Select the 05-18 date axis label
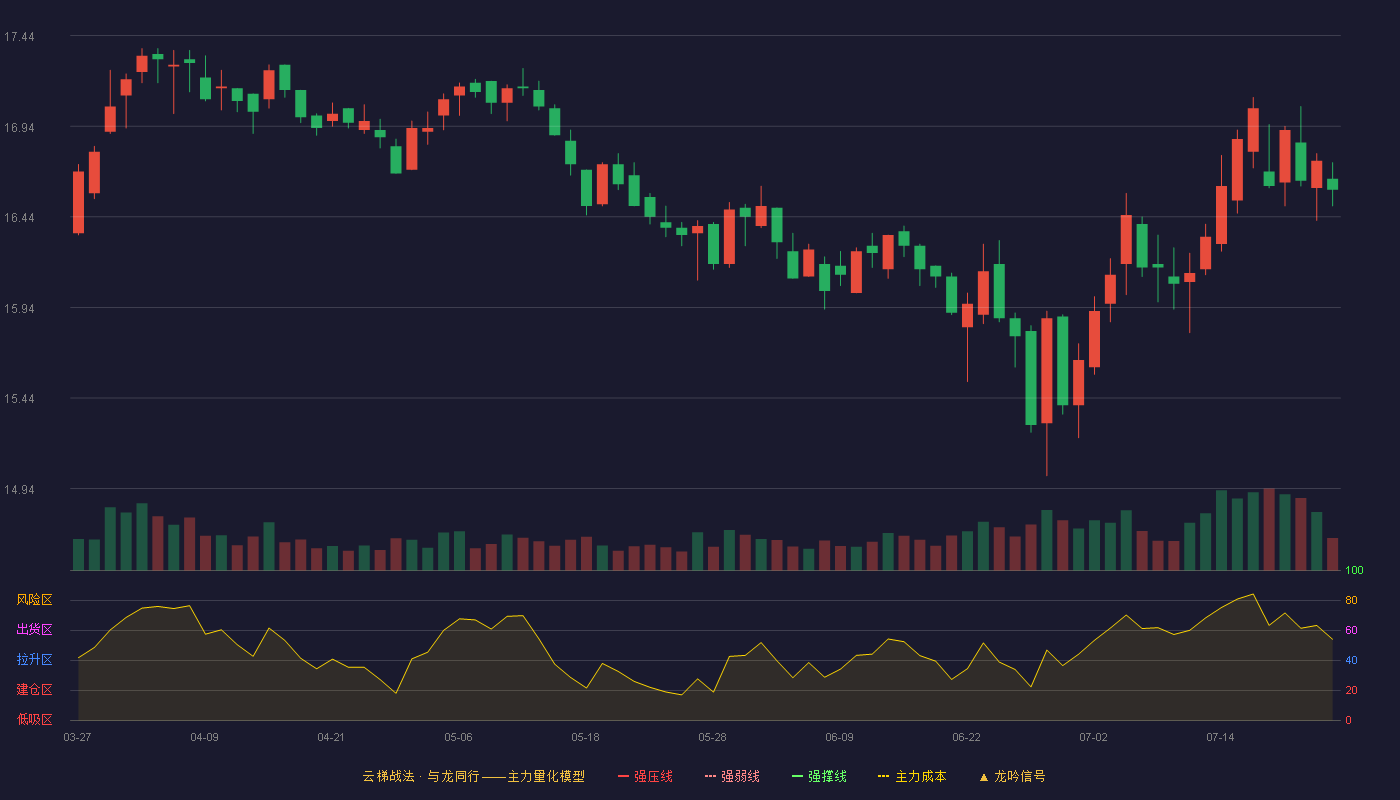Viewport: 1400px width, 800px height. [585, 737]
